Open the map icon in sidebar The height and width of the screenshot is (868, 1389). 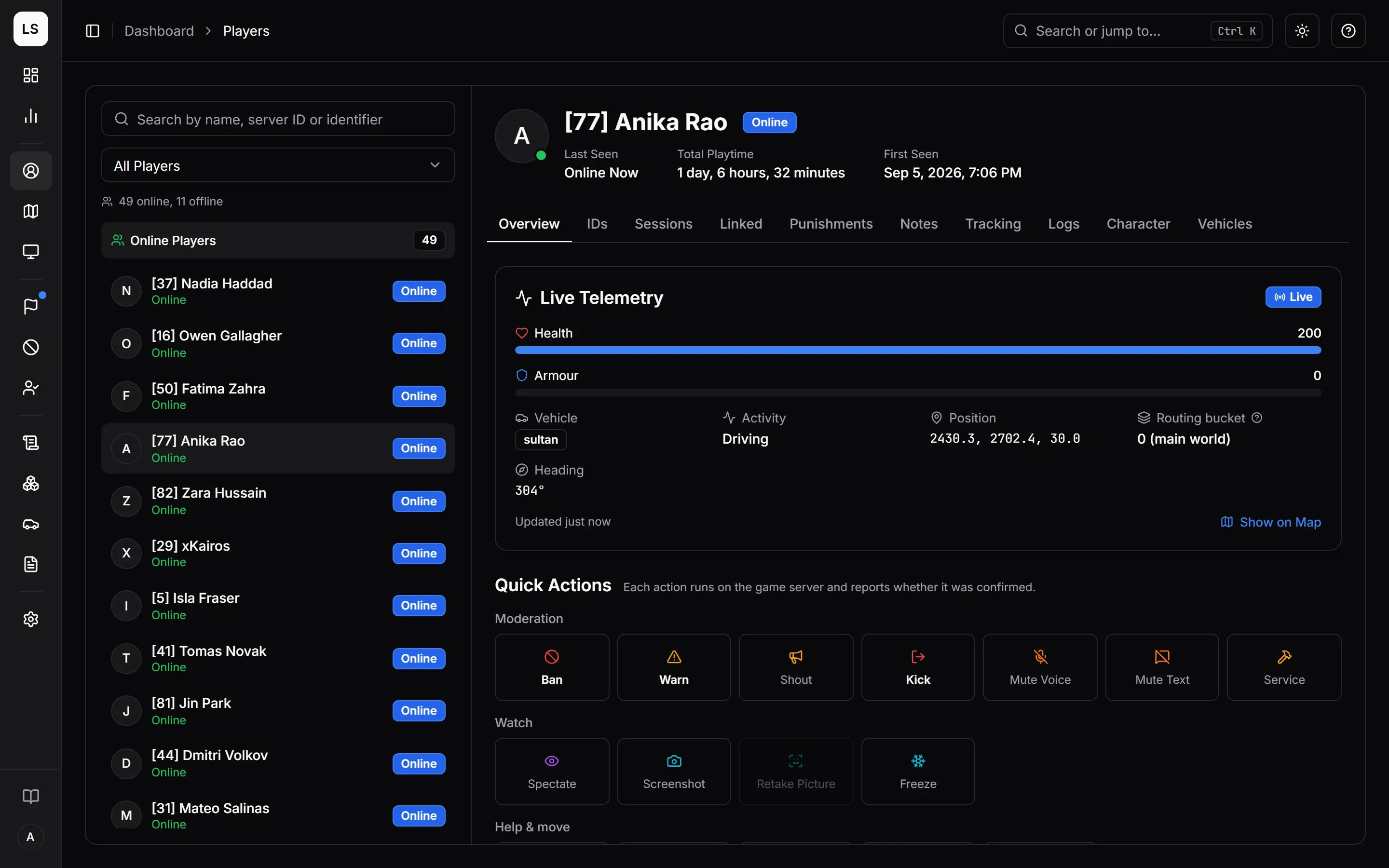31,211
